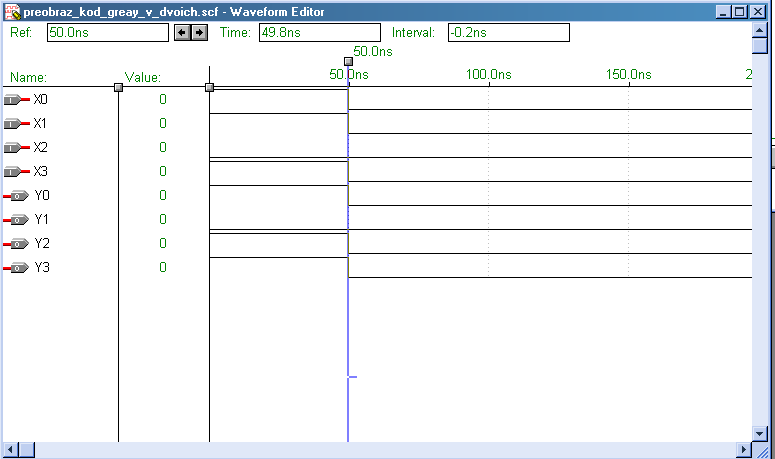Move reference to next transition with right arrow
This screenshot has height=459, width=775.
[199, 33]
